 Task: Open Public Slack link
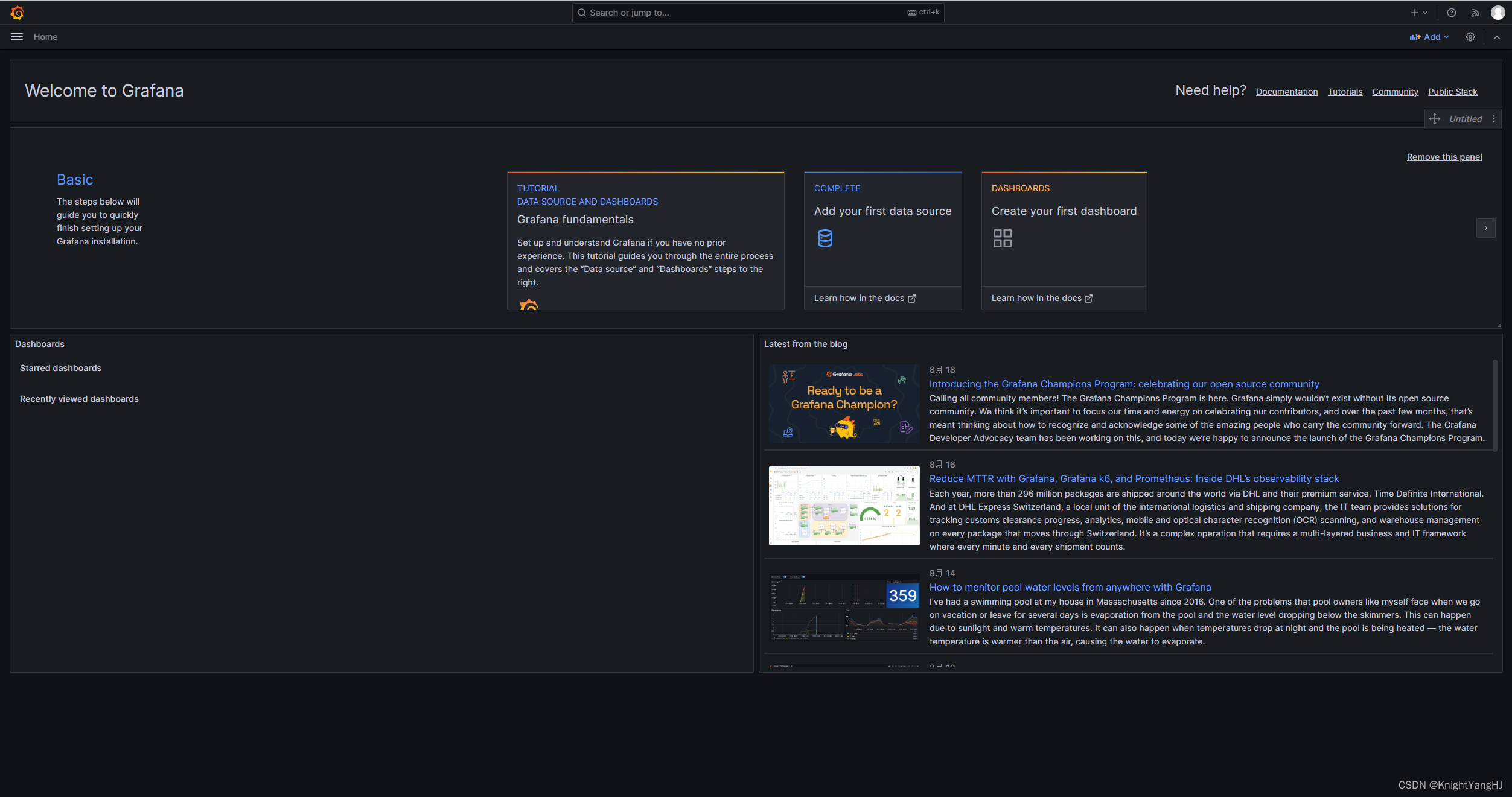pyautogui.click(x=1453, y=92)
